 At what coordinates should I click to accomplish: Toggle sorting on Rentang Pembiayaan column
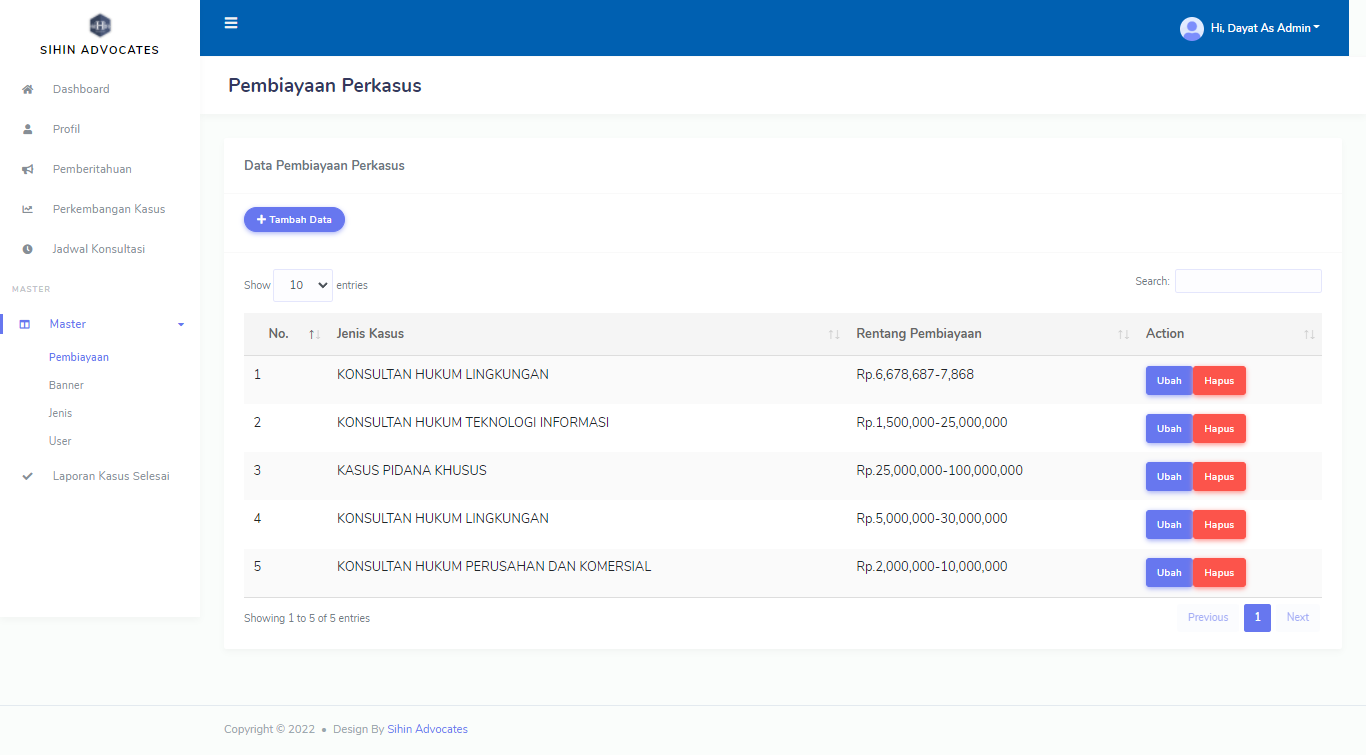point(1122,333)
